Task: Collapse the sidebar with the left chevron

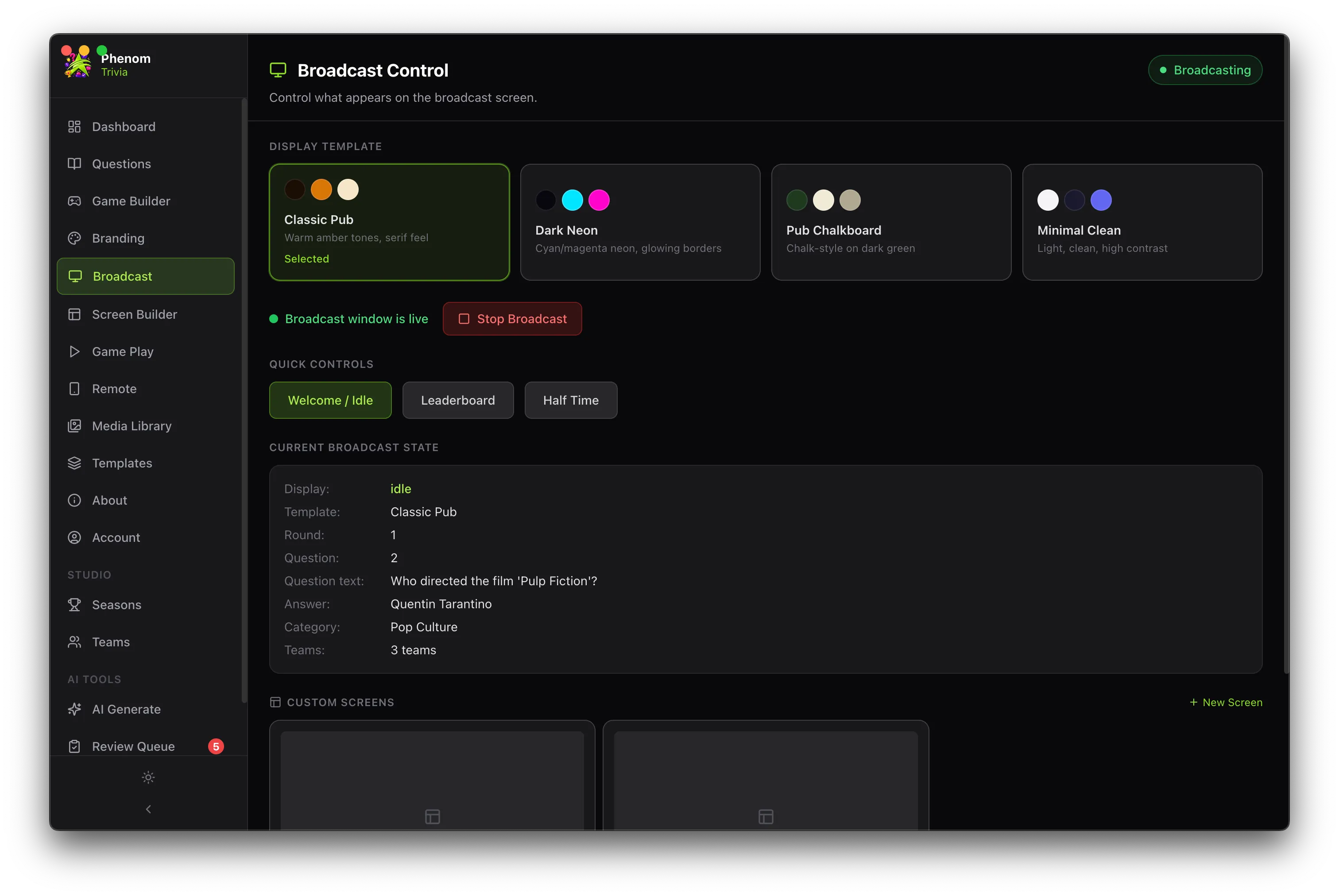Action: point(148,809)
